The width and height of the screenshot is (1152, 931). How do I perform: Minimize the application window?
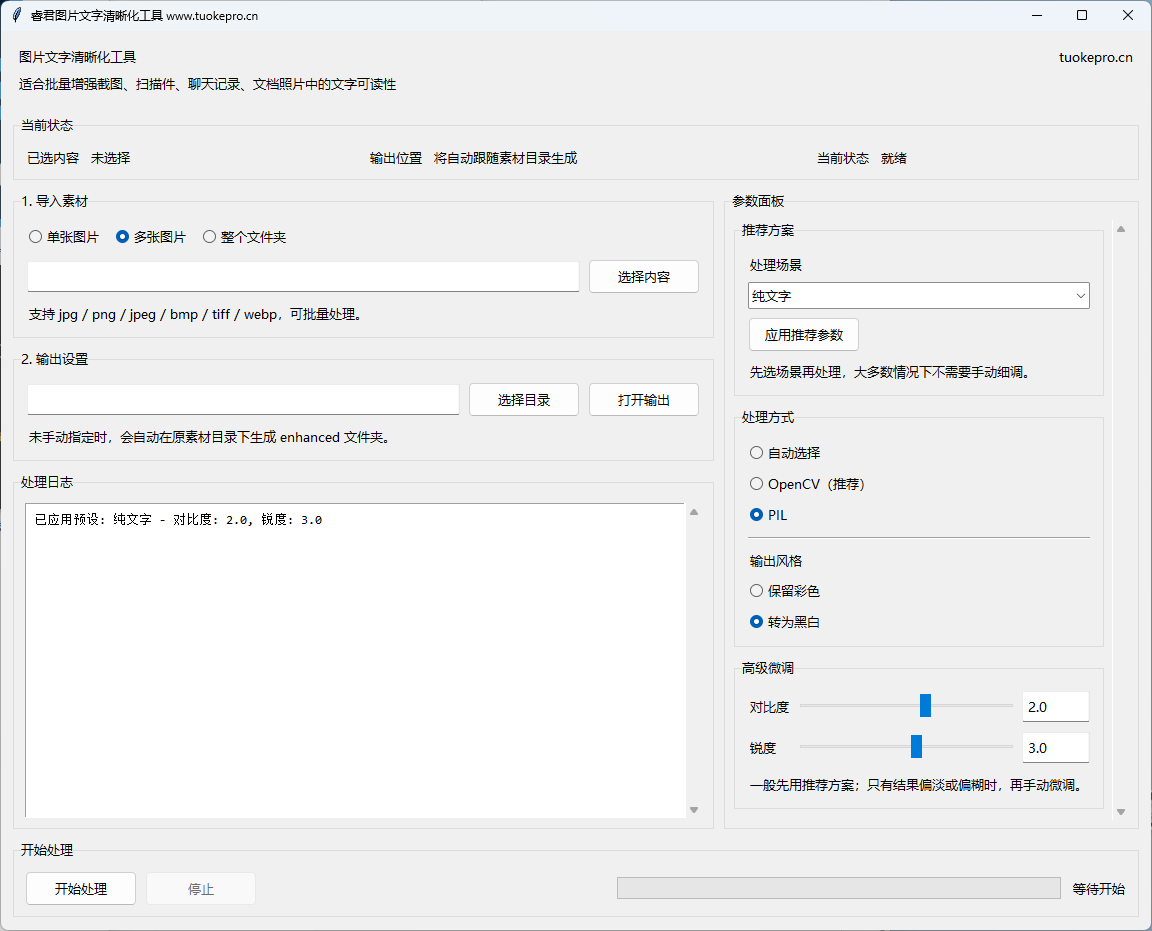pos(1037,15)
